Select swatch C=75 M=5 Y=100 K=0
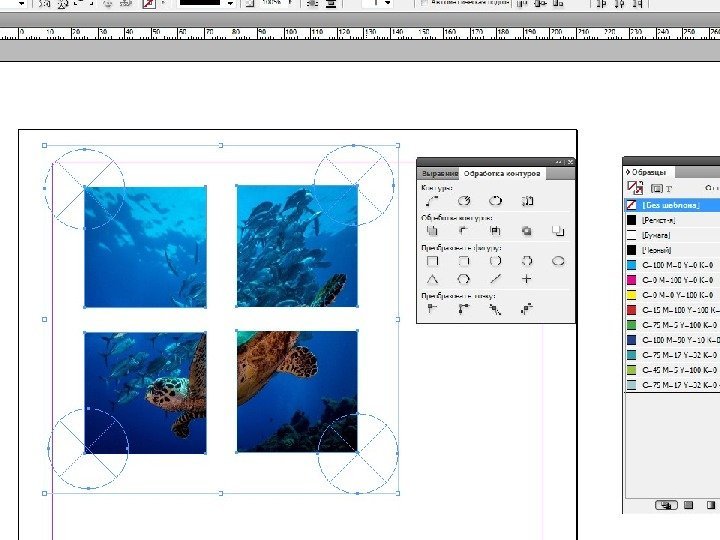 pos(672,325)
